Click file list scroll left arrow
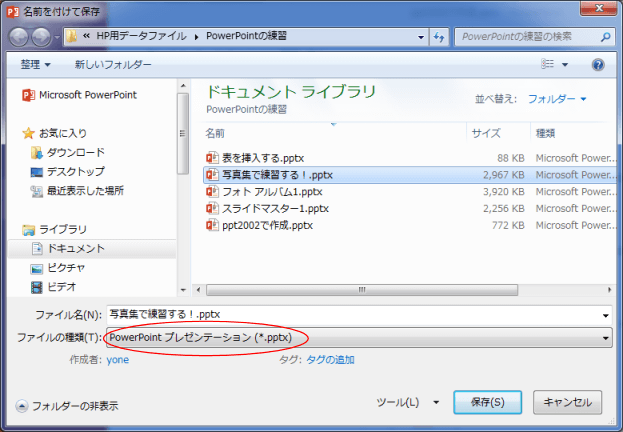The height and width of the screenshot is (432, 623). tap(198, 290)
